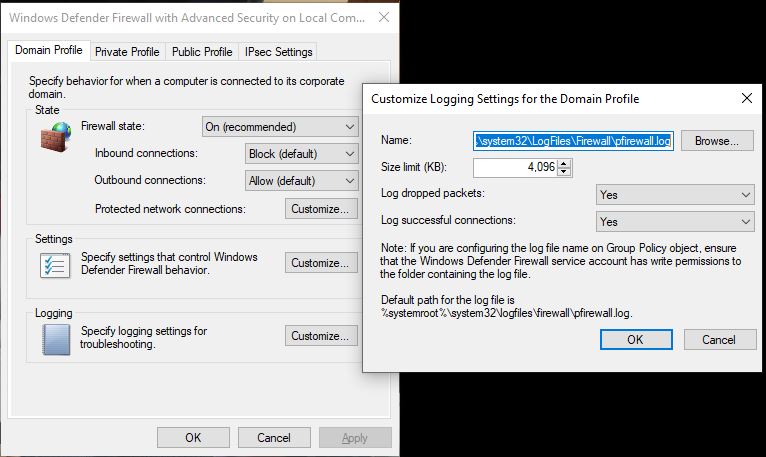Click OK in the firewall properties window

[x=193, y=437]
